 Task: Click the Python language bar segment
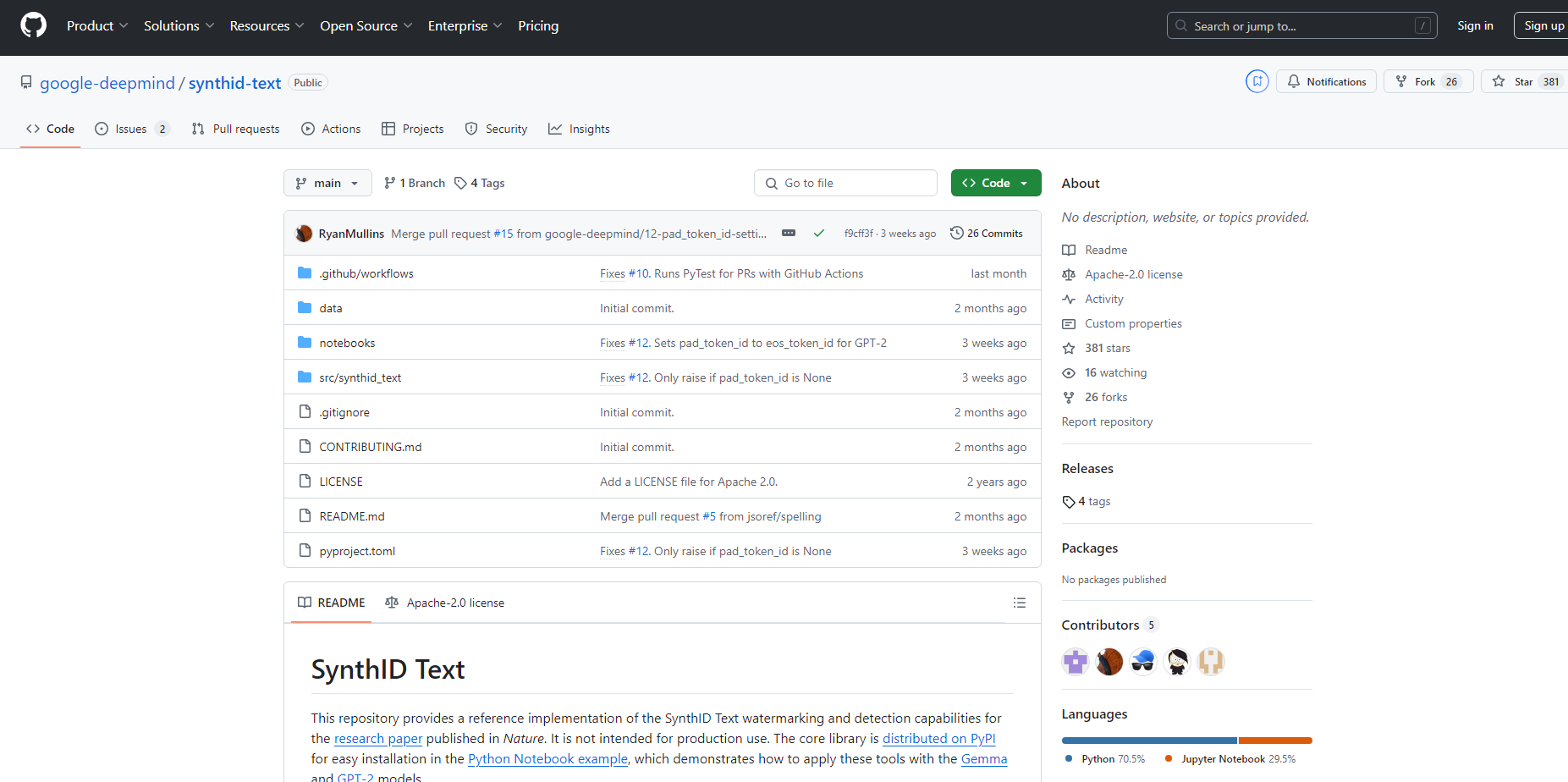pos(1148,741)
